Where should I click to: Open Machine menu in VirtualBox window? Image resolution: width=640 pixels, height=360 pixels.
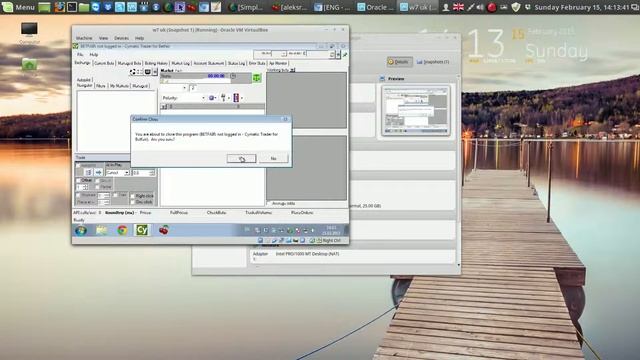point(84,38)
